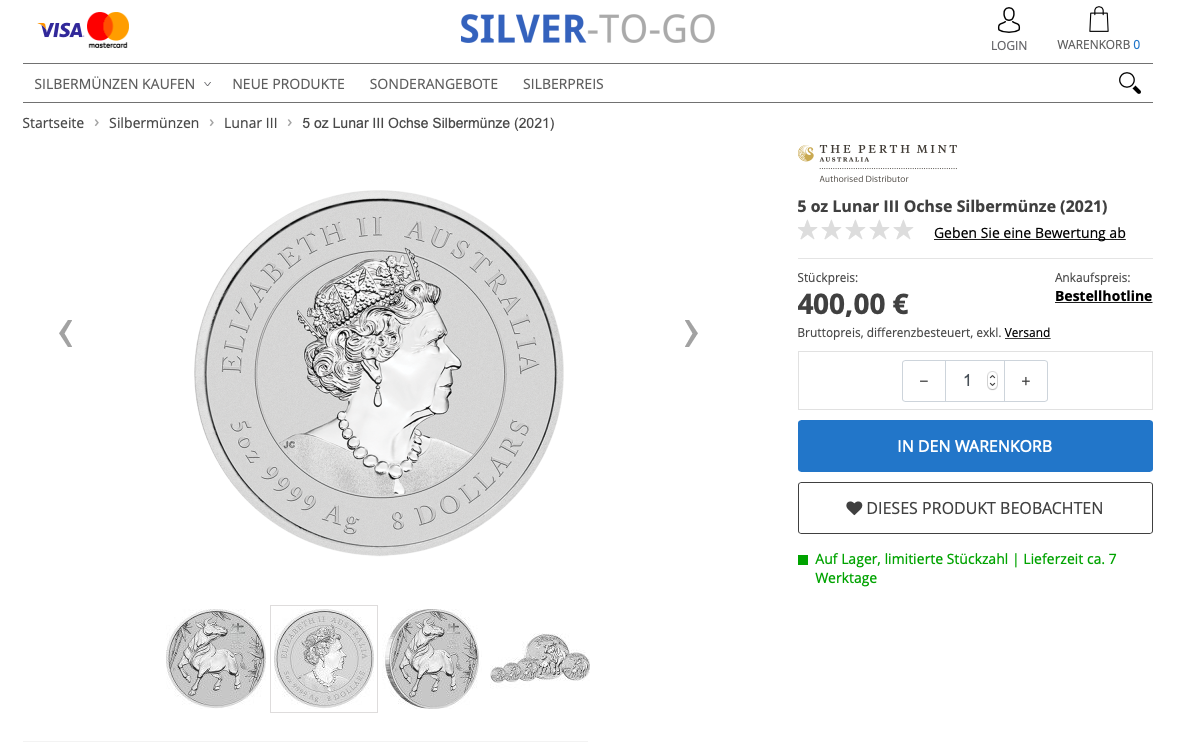This screenshot has height=742, width=1187.
Task: Open the Neue Produkte menu item
Action: click(x=288, y=84)
